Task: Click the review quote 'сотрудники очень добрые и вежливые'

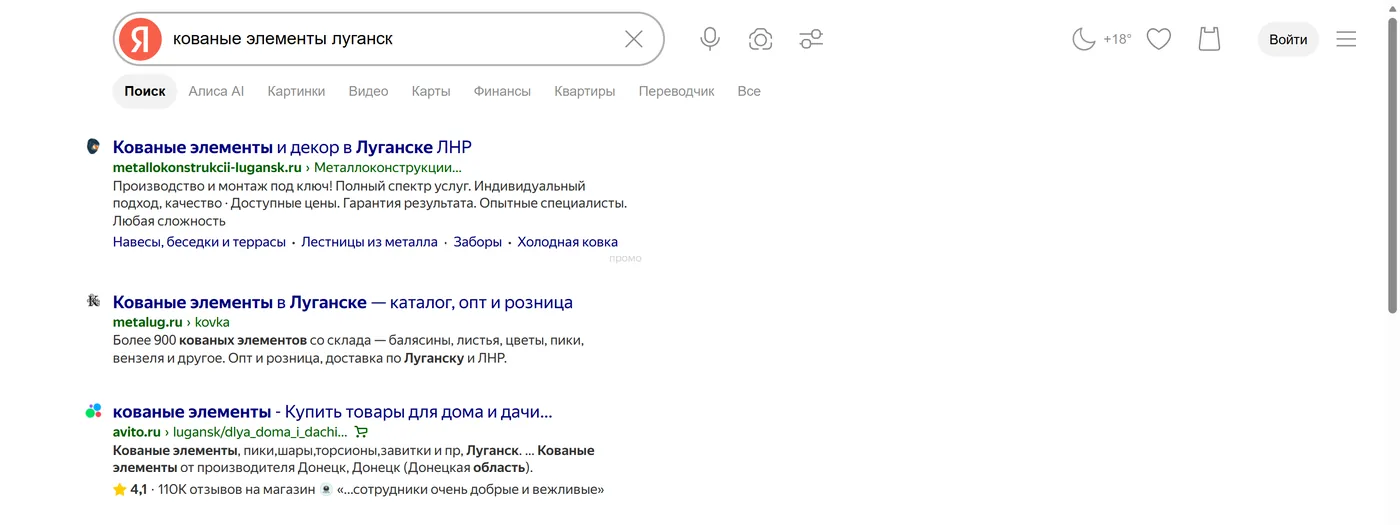Action: 470,490
